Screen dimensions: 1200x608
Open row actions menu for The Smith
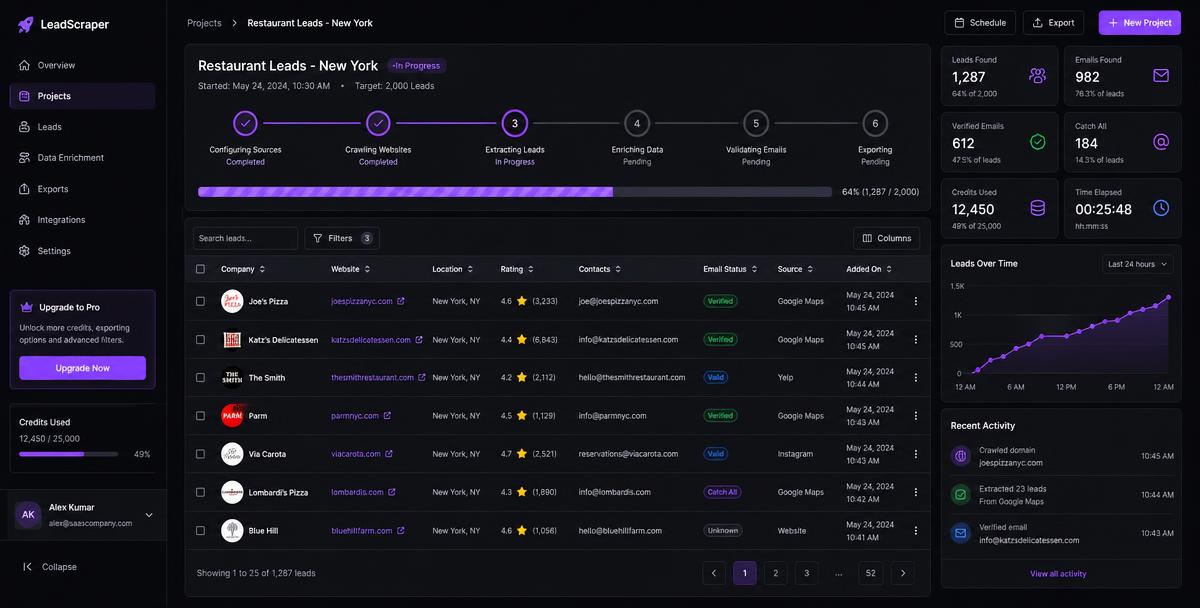tap(915, 378)
